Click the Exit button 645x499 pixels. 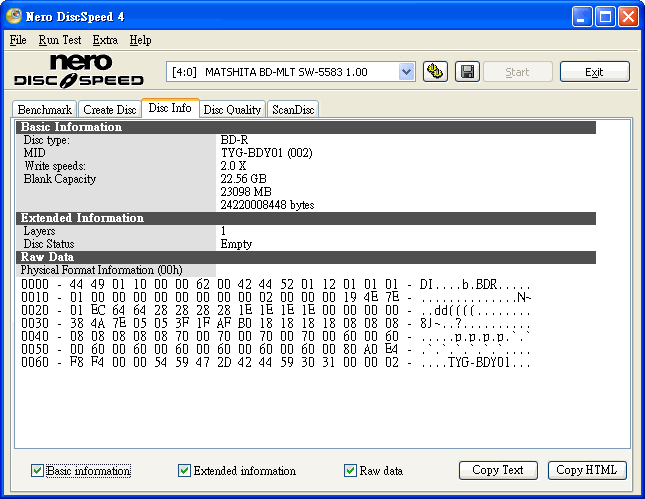594,72
